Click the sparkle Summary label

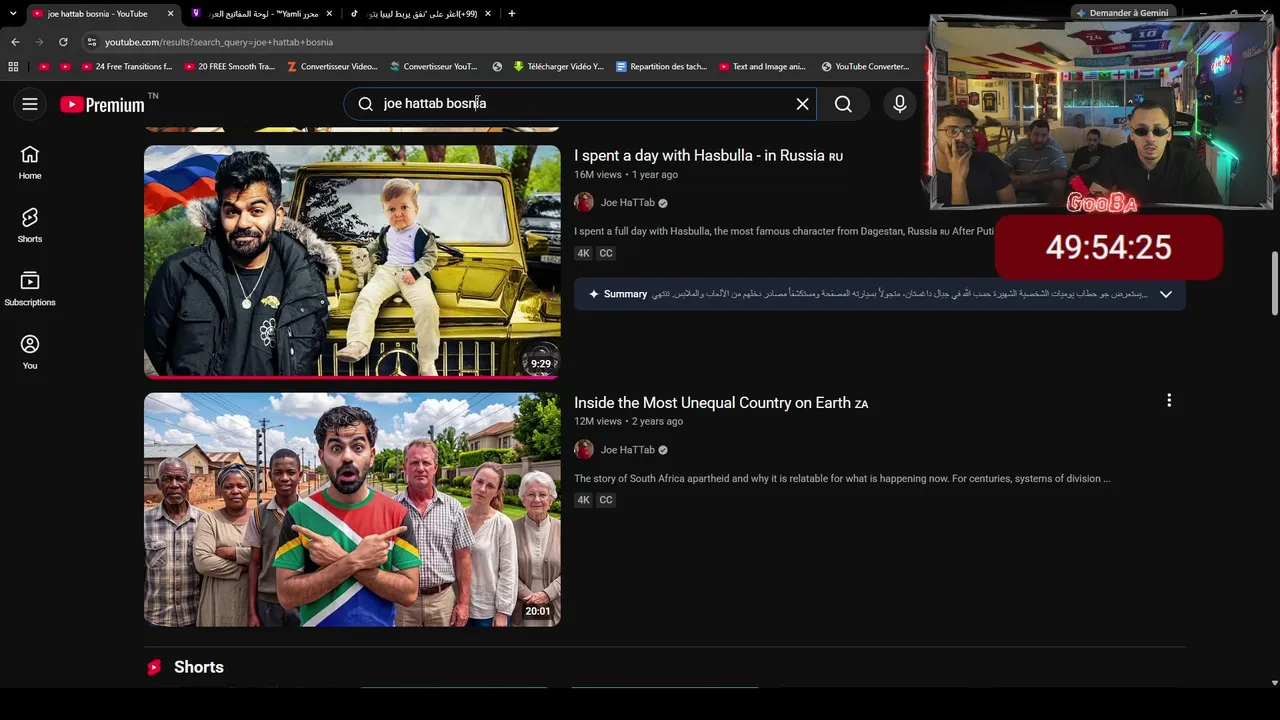point(618,294)
